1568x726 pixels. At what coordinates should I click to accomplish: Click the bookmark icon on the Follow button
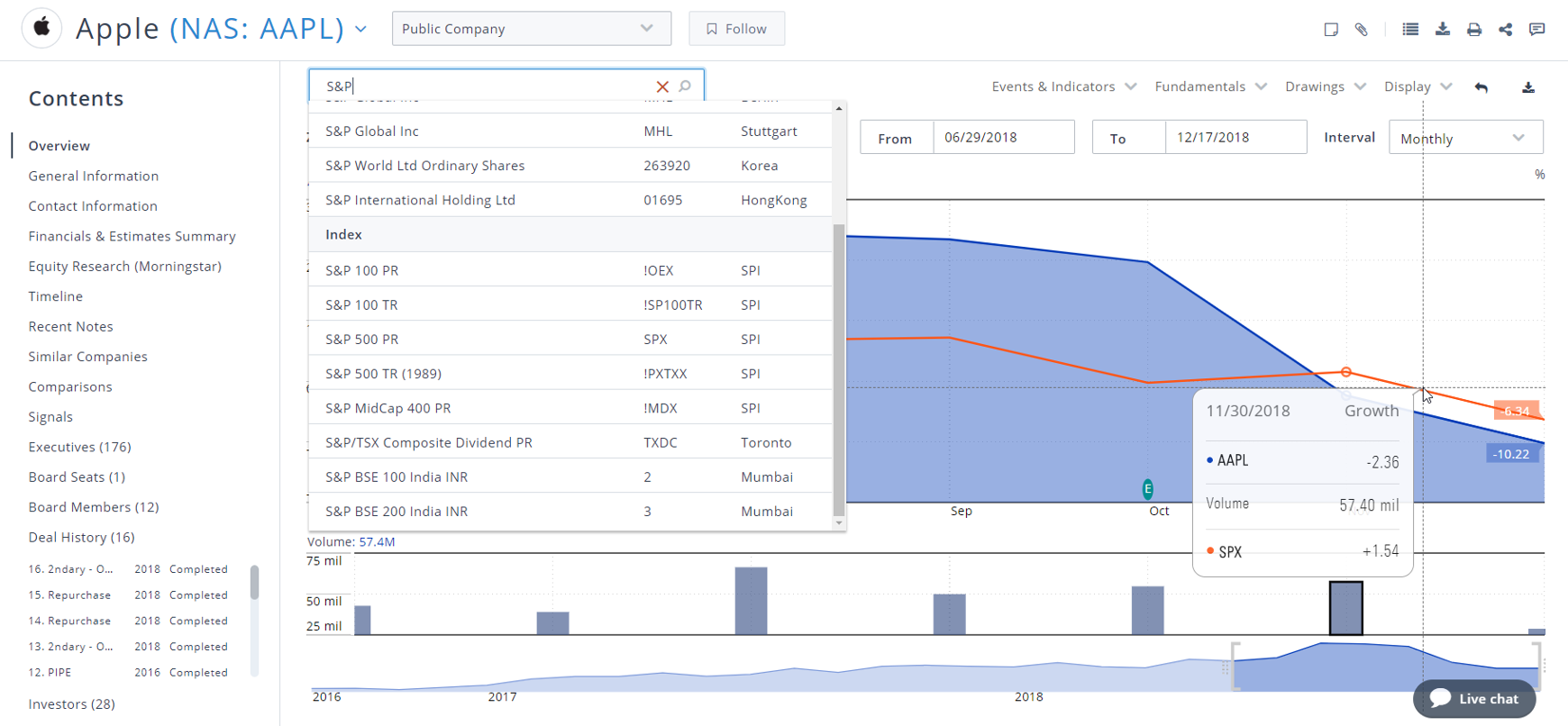[x=712, y=29]
